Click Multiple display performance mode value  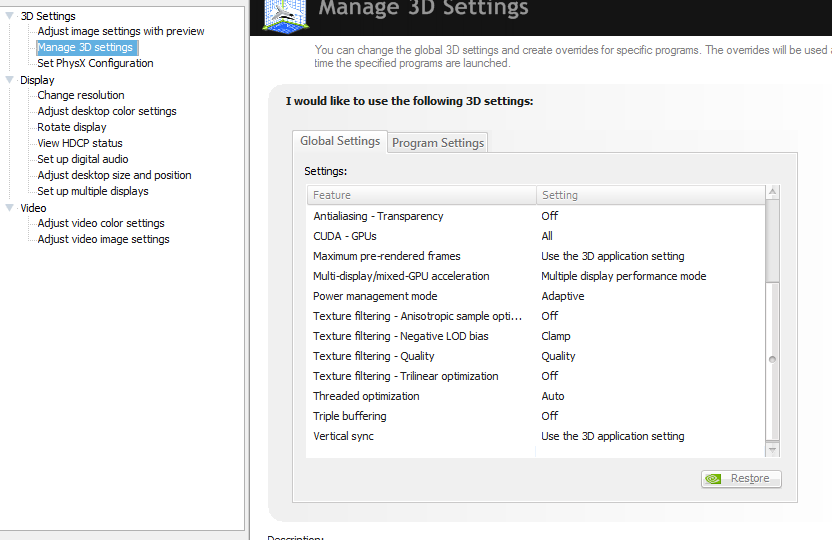coord(623,276)
